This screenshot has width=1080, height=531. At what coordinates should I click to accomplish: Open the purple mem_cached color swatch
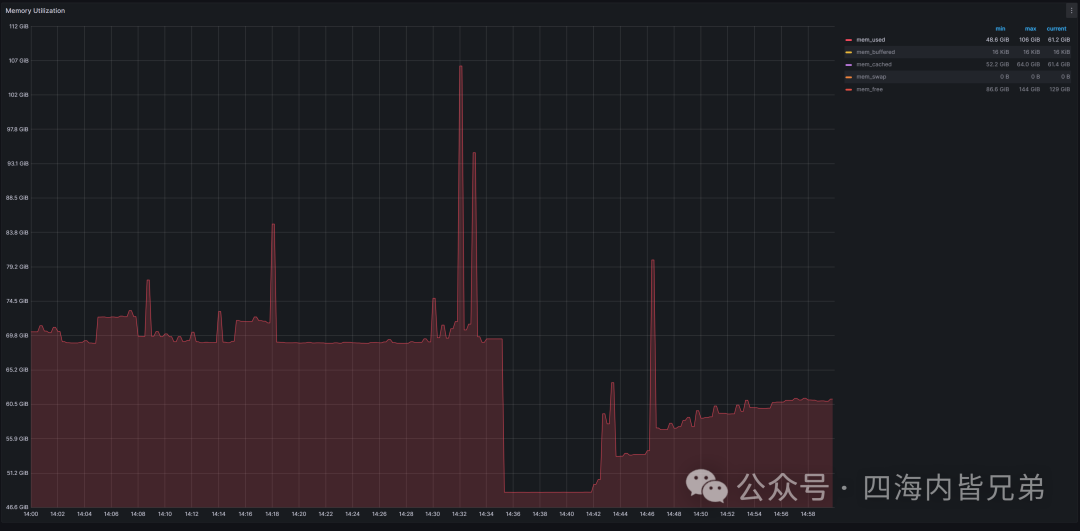[849, 65]
